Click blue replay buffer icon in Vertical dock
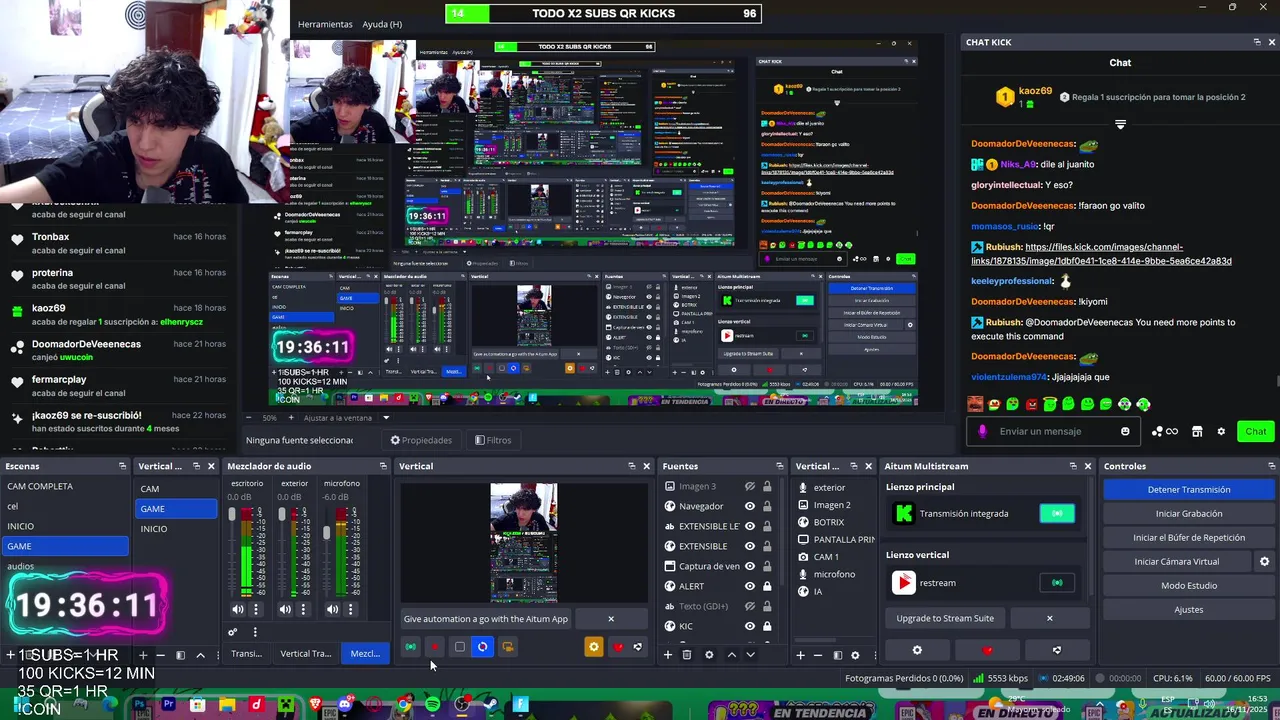The image size is (1280, 720). 483,647
